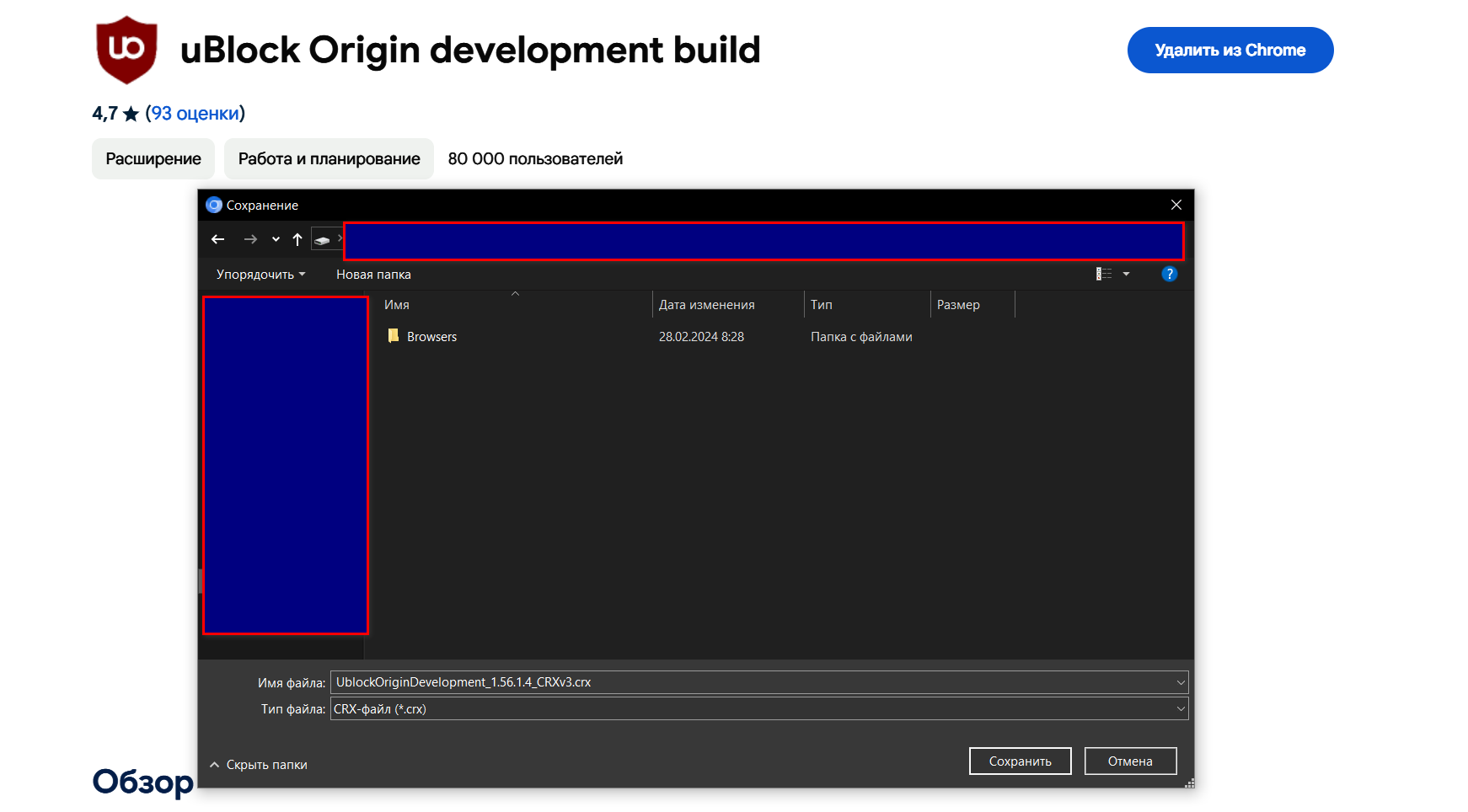The image size is (1468, 812).
Task: Open view options dropdown arrow
Action: (1126, 274)
